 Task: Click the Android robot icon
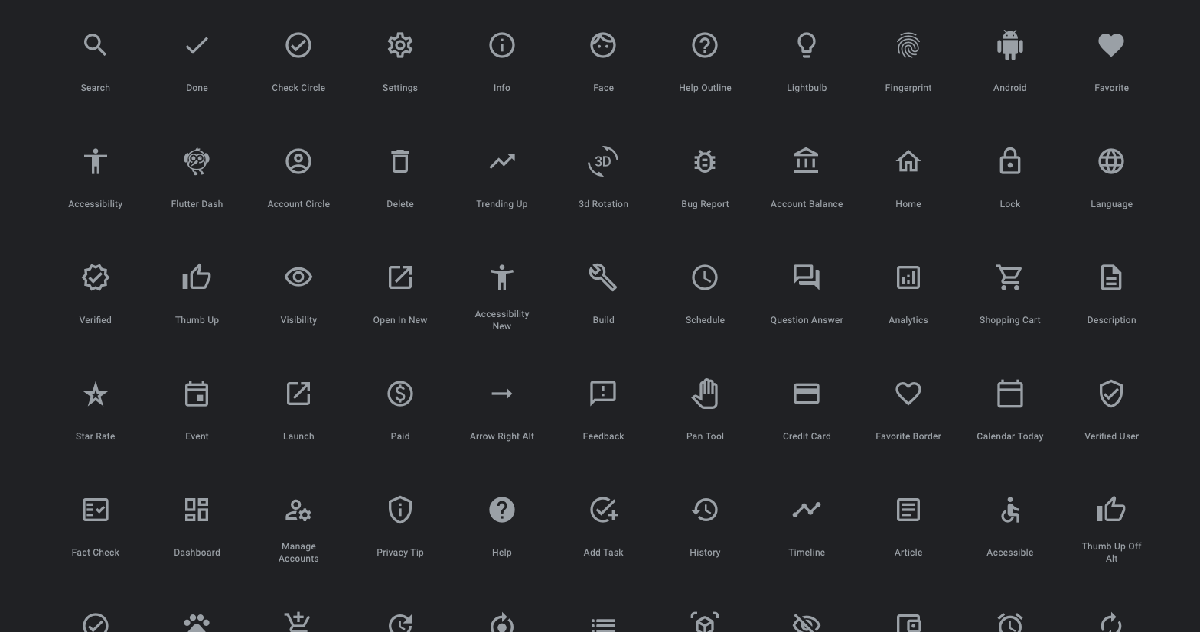point(1010,45)
